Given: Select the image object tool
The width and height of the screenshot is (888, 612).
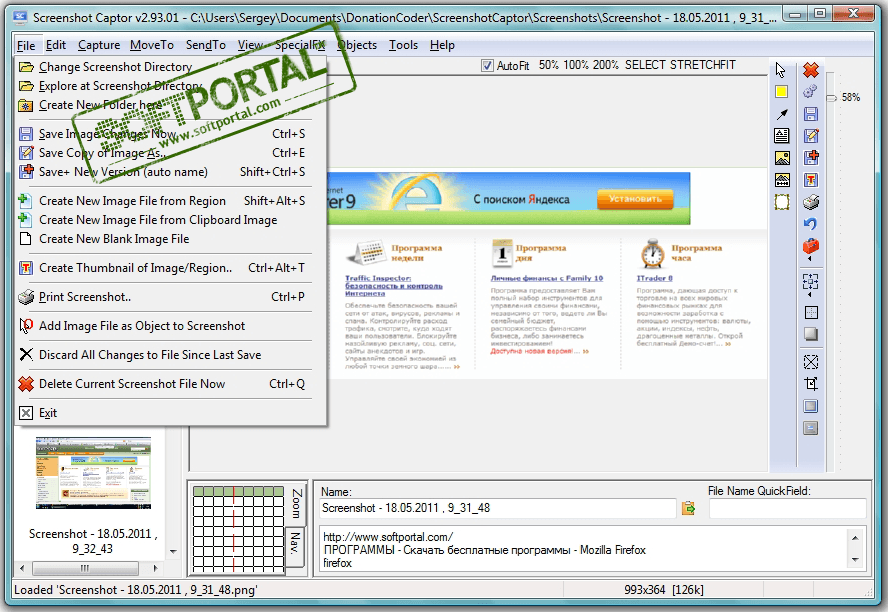Looking at the screenshot, I should point(782,158).
